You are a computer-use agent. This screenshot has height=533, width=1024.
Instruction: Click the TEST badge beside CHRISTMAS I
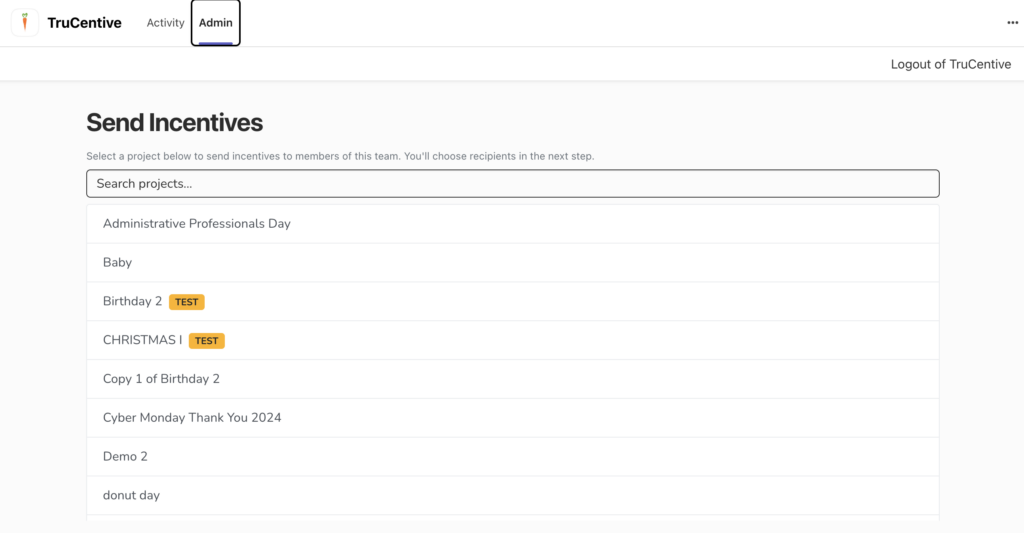click(207, 341)
